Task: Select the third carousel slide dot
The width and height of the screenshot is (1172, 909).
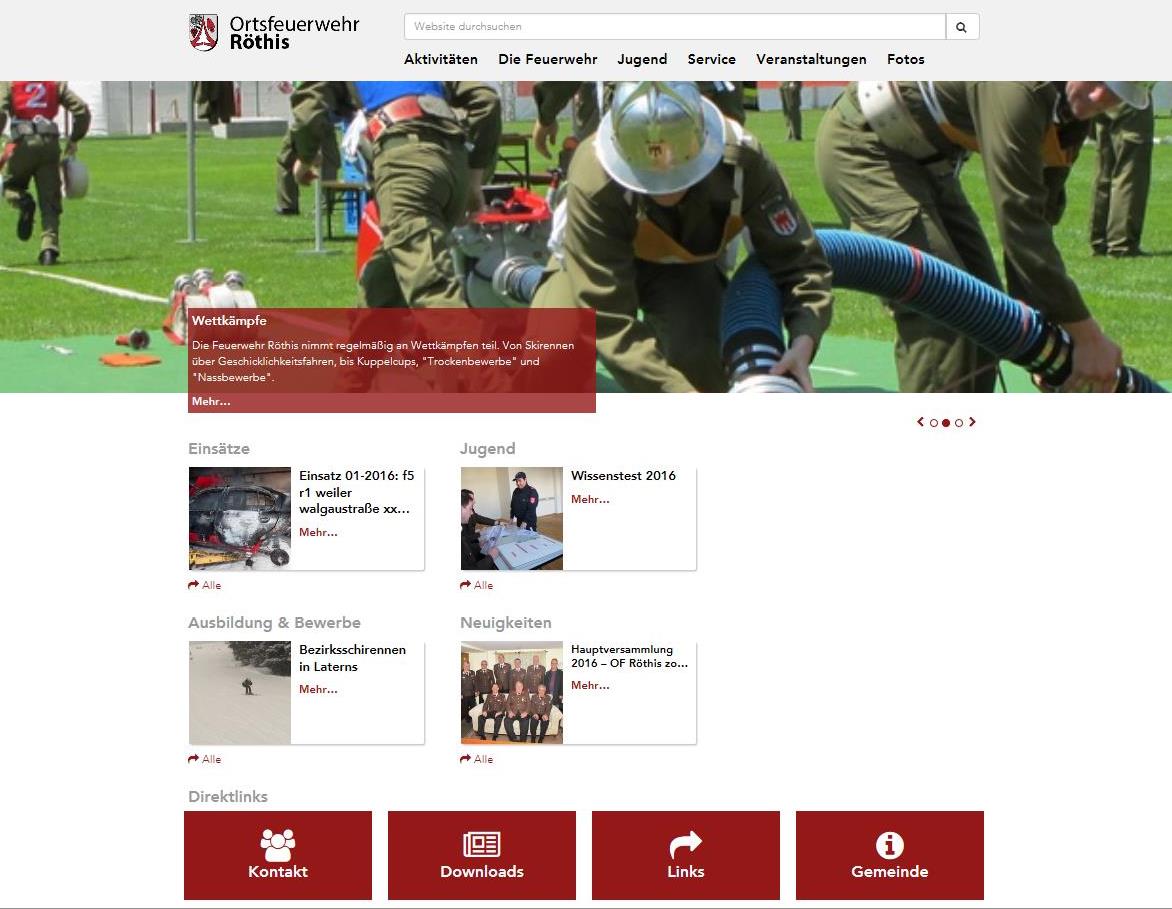Action: (959, 423)
